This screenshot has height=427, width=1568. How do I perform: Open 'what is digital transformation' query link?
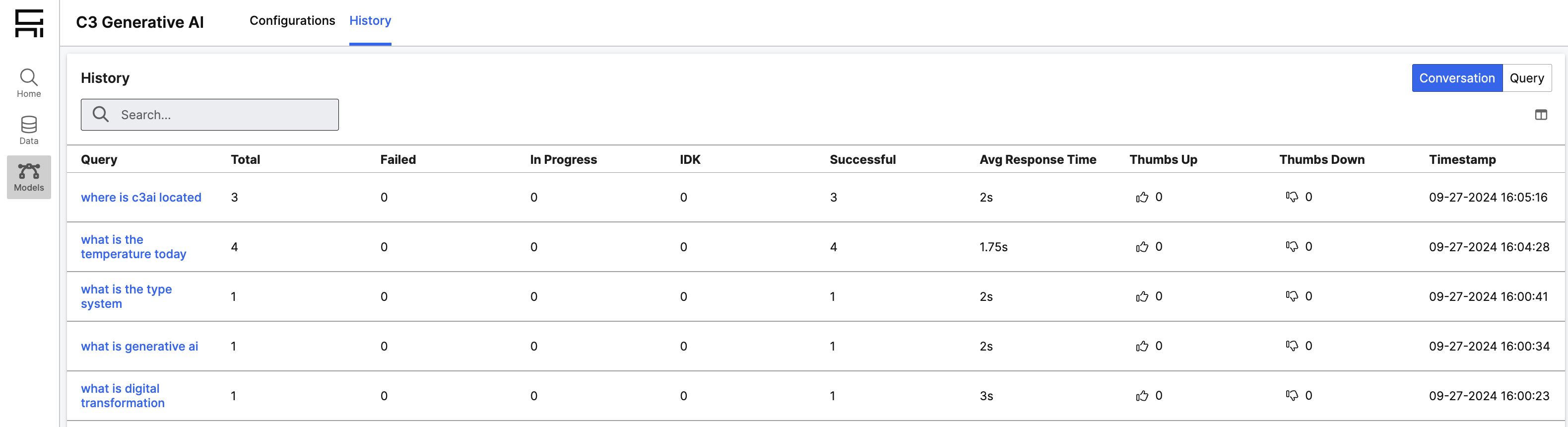123,396
